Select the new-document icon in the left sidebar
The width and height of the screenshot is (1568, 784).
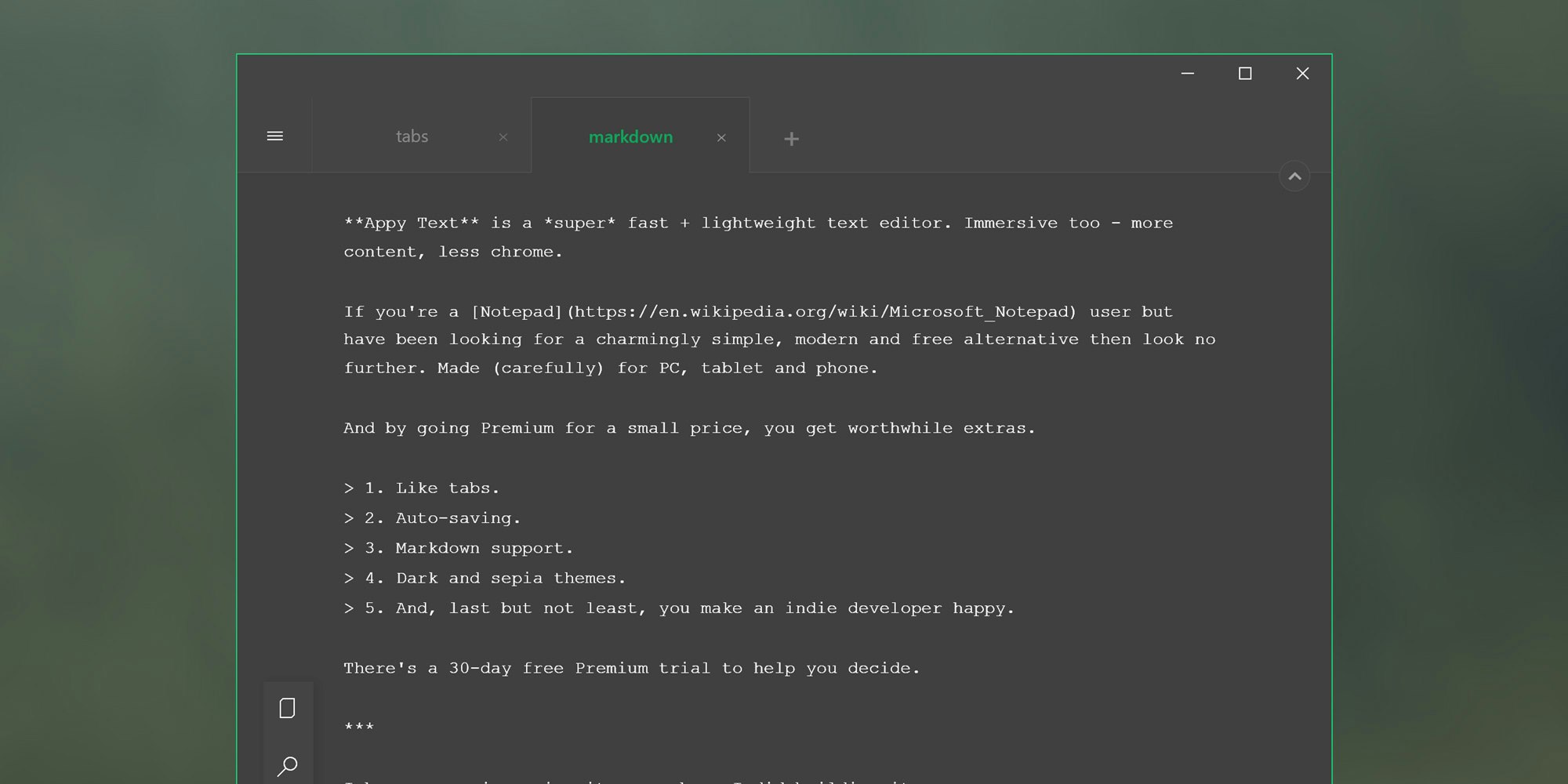288,707
